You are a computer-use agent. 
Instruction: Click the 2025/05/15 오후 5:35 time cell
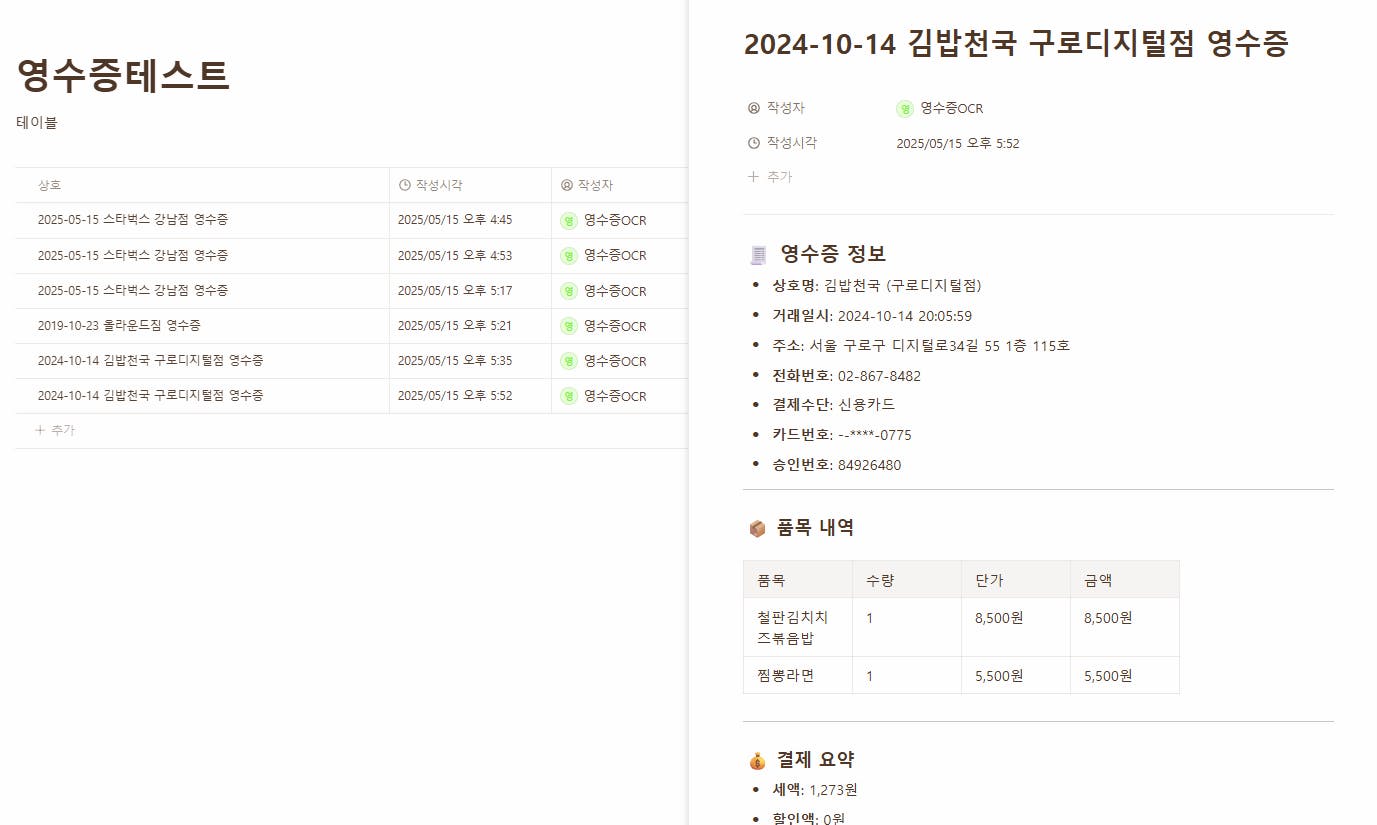(x=470, y=360)
